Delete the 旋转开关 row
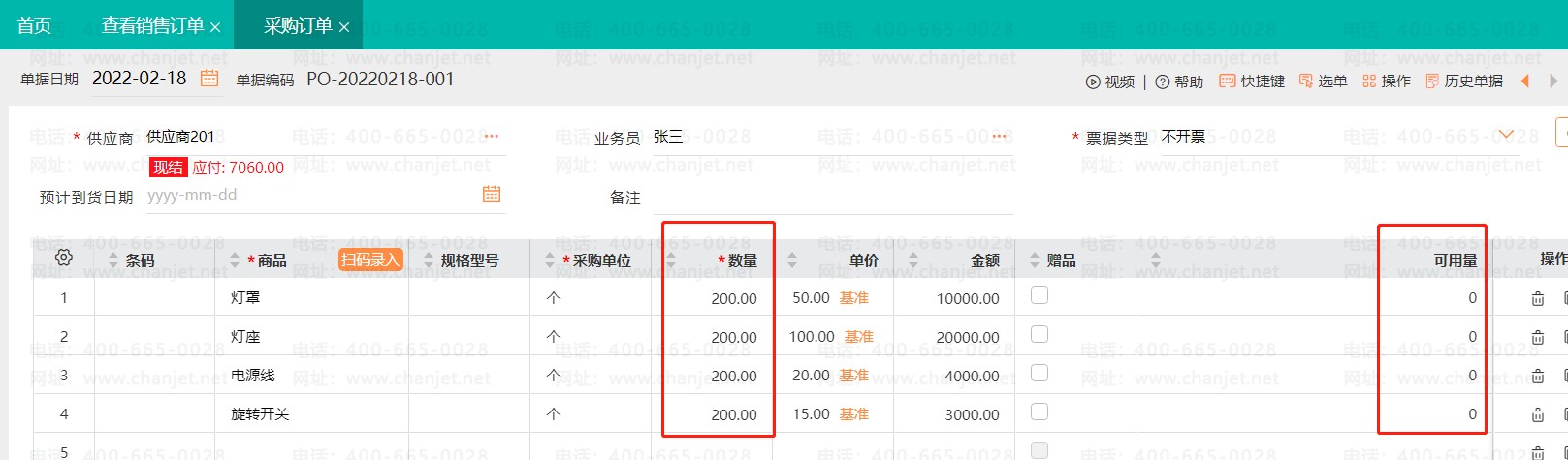The image size is (1568, 460). 1538,414
